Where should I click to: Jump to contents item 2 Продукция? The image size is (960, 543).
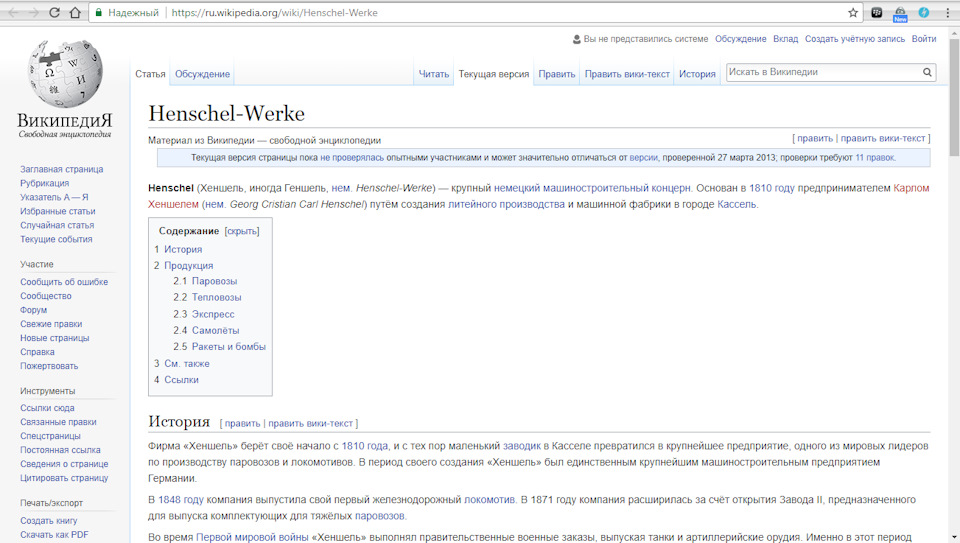pos(188,266)
